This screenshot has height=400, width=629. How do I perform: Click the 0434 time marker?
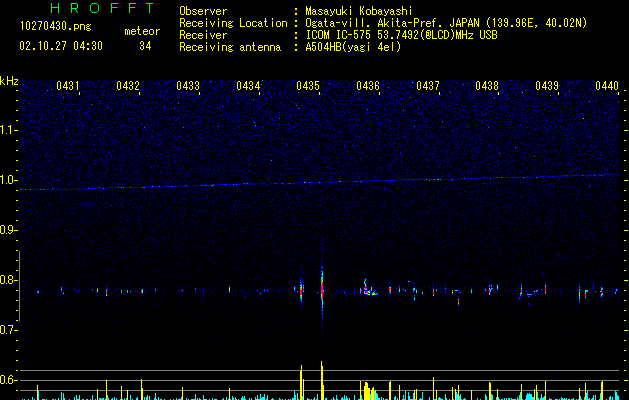(248, 86)
